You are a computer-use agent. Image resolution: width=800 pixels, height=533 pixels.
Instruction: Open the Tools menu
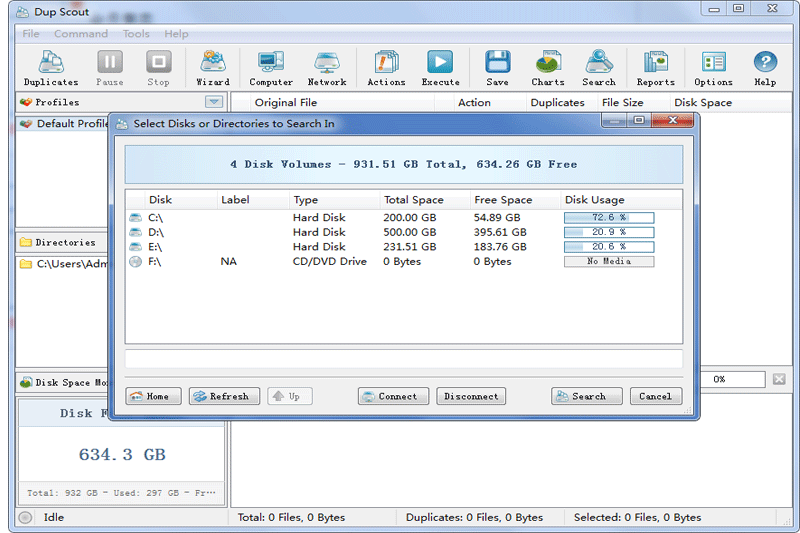pos(136,34)
